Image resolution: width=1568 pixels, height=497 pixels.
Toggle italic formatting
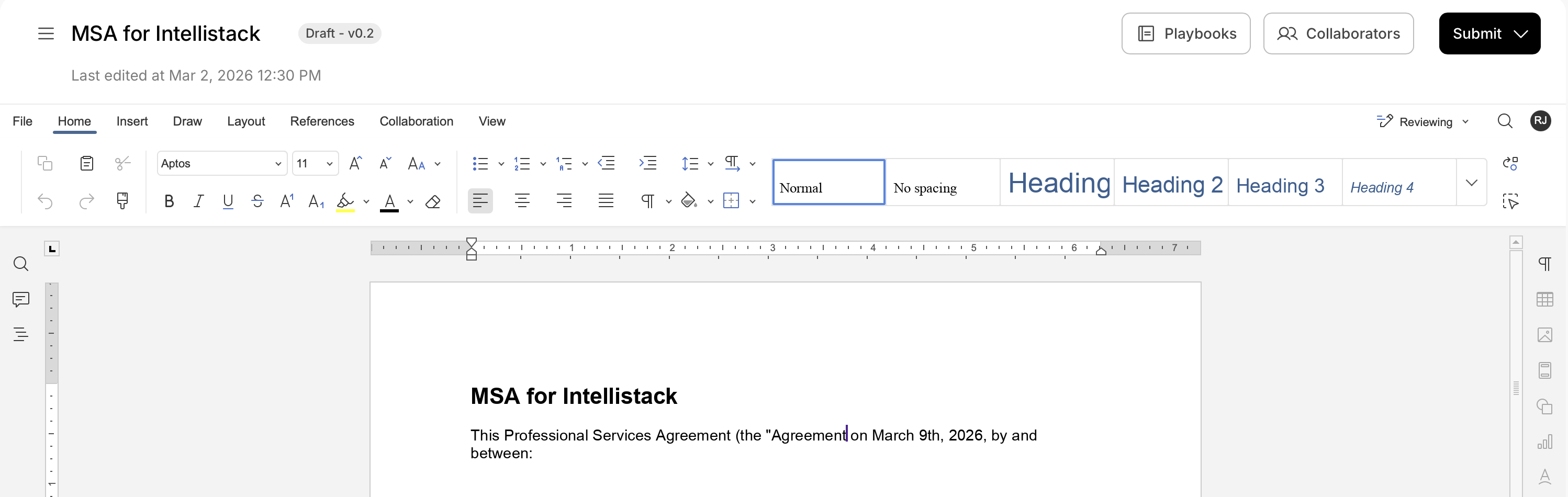tap(198, 201)
